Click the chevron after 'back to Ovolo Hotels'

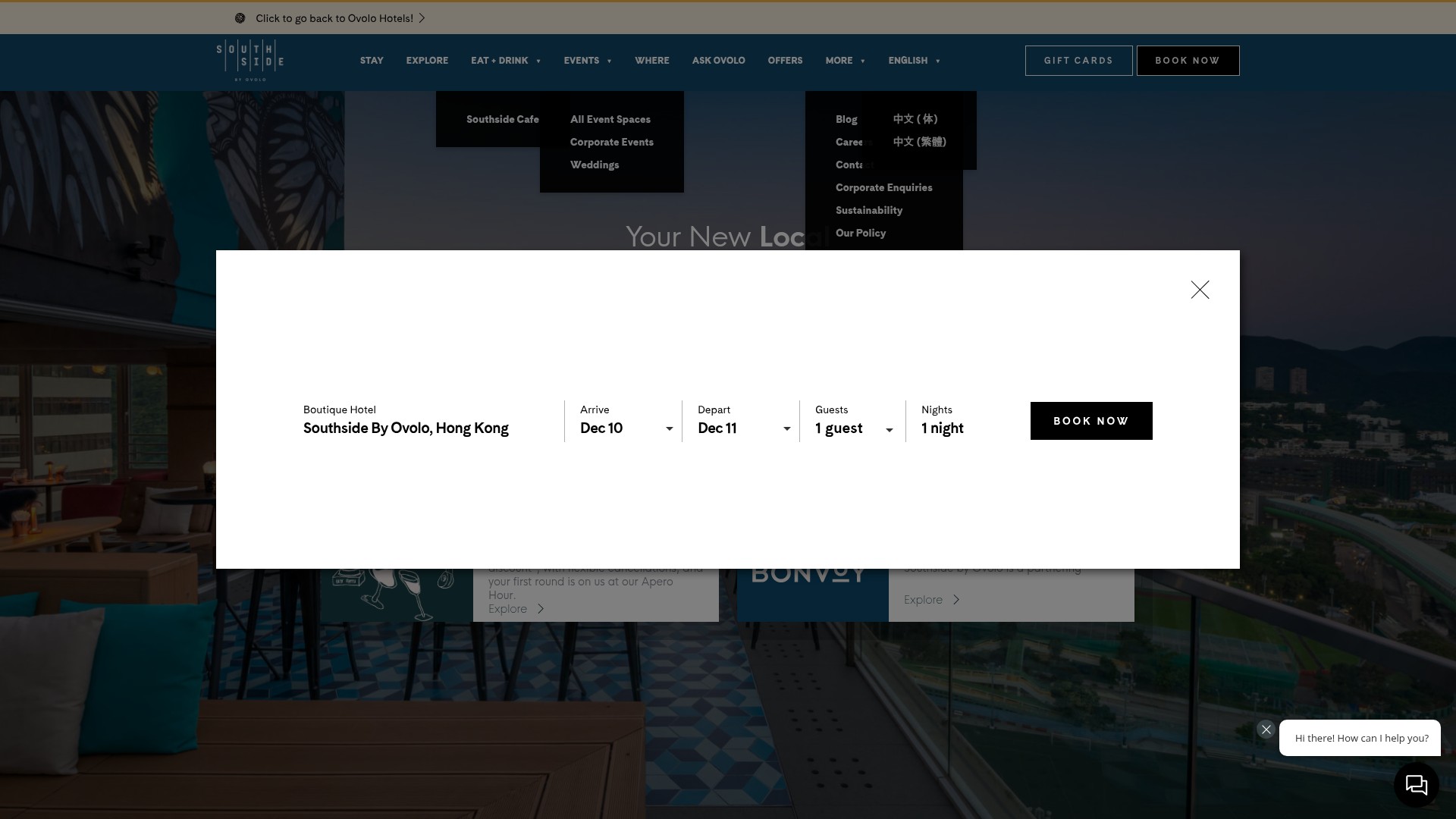[x=422, y=18]
